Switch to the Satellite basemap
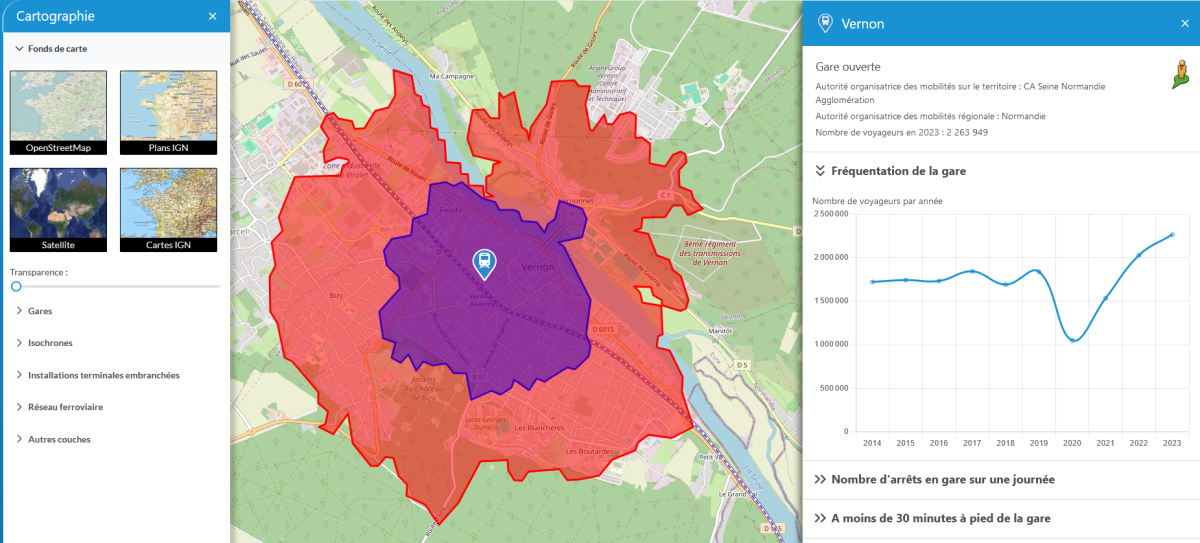 coord(59,209)
